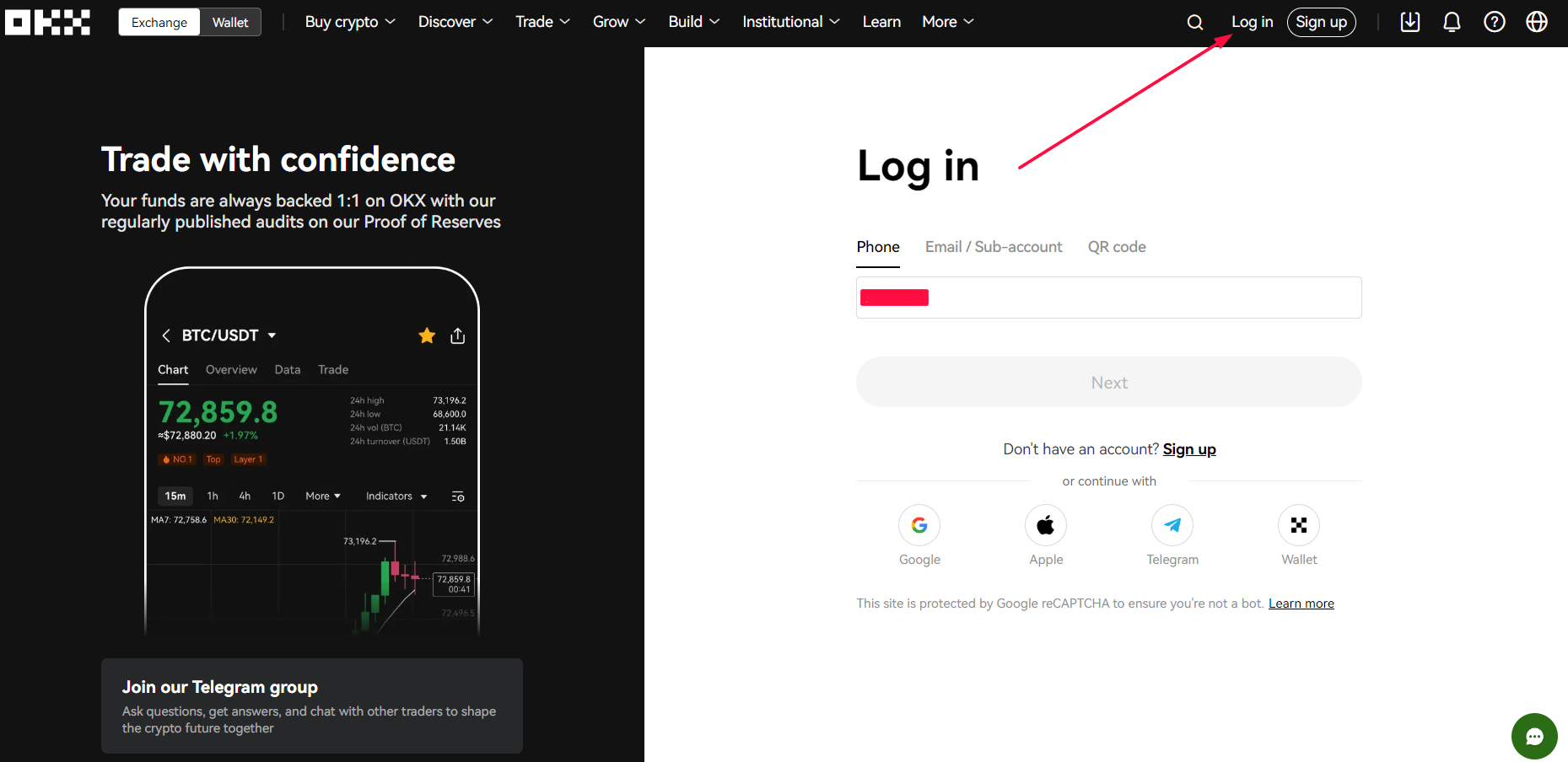Screen dimensions: 1568x762
Task: Expand the Institutional menu
Action: (791, 22)
